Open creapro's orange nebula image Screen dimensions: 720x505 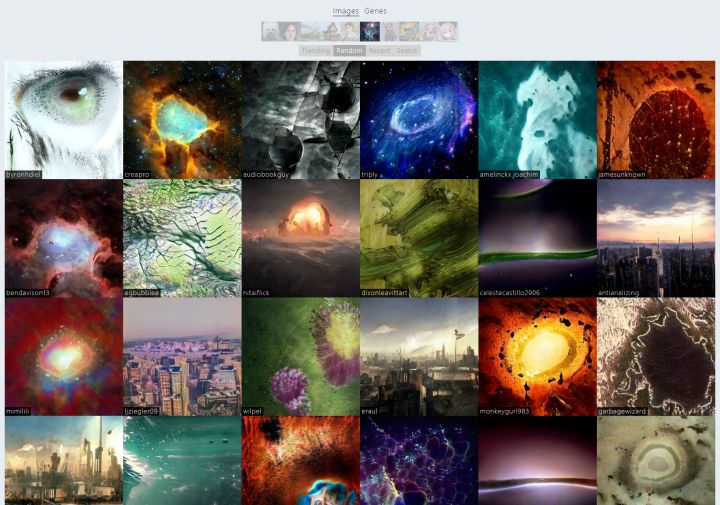[x=182, y=120]
